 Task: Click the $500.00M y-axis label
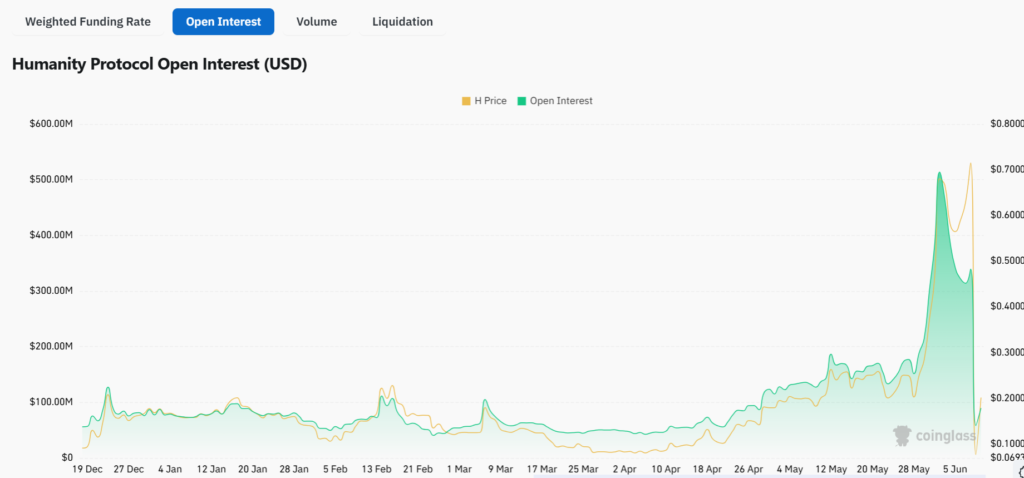click(x=51, y=180)
